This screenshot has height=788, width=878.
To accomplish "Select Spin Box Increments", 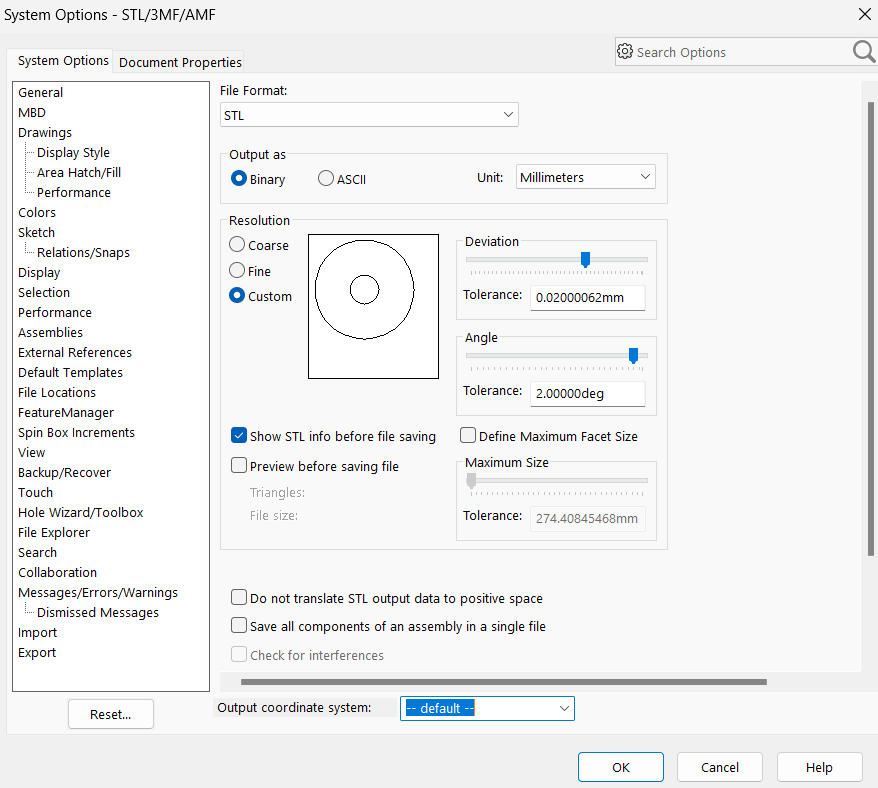I will (x=77, y=432).
